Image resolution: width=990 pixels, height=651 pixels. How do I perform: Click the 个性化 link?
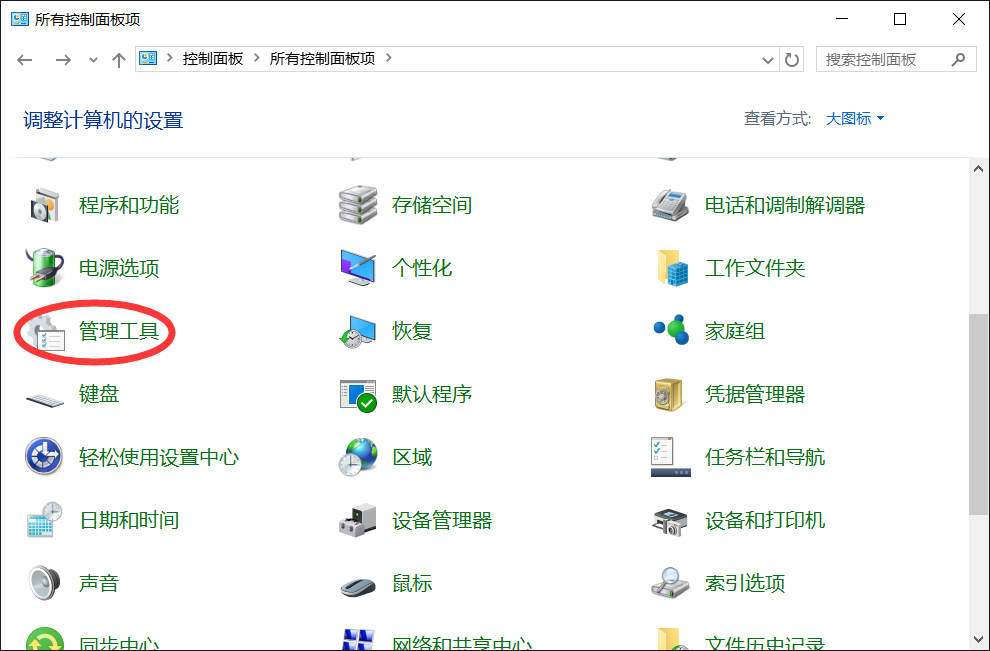(421, 268)
